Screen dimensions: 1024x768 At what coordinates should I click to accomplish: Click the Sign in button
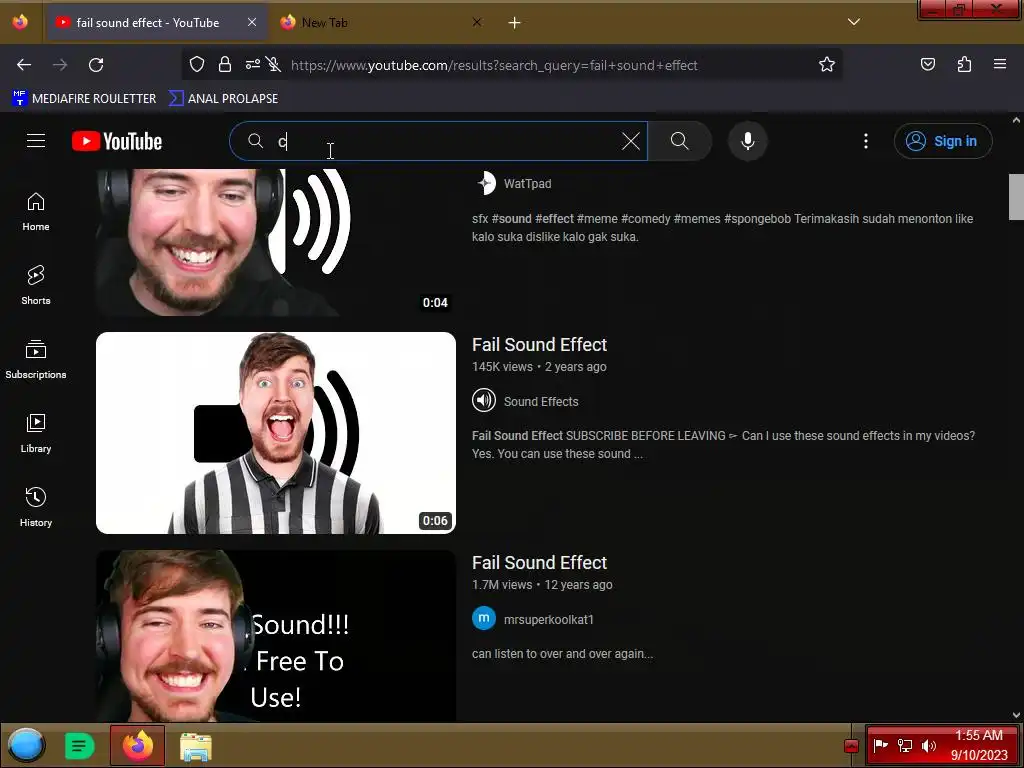click(x=943, y=141)
